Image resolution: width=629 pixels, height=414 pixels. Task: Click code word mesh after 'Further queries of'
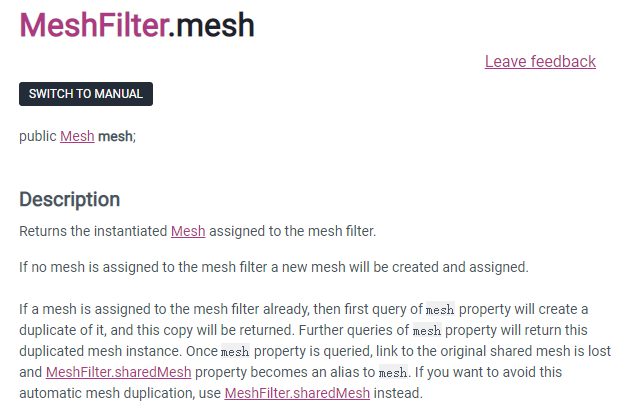(427, 330)
